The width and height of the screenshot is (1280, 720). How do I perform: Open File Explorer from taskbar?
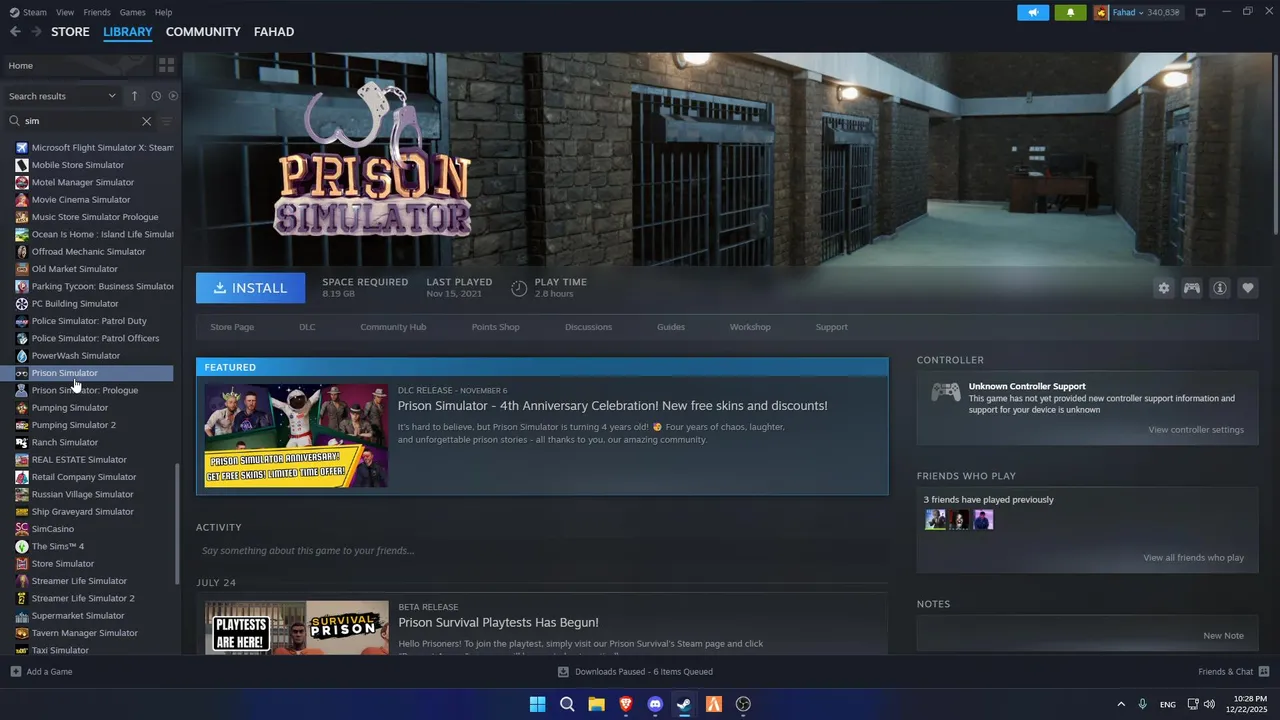tap(596, 704)
